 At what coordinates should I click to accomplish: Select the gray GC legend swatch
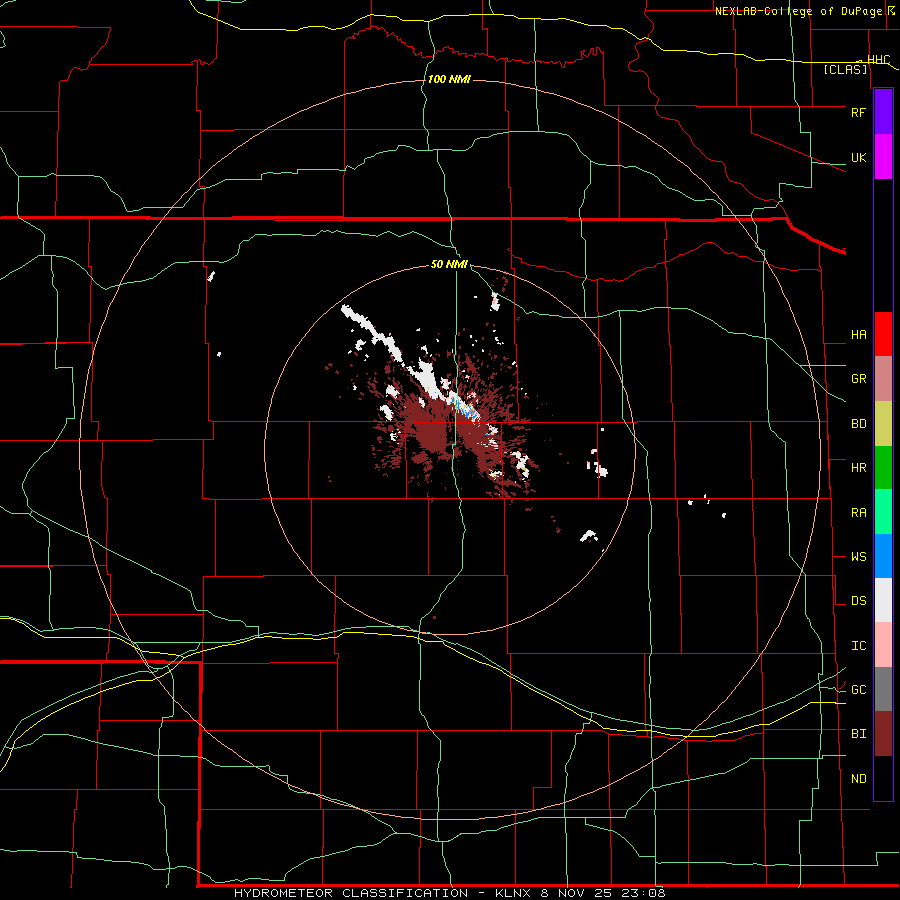[883, 689]
